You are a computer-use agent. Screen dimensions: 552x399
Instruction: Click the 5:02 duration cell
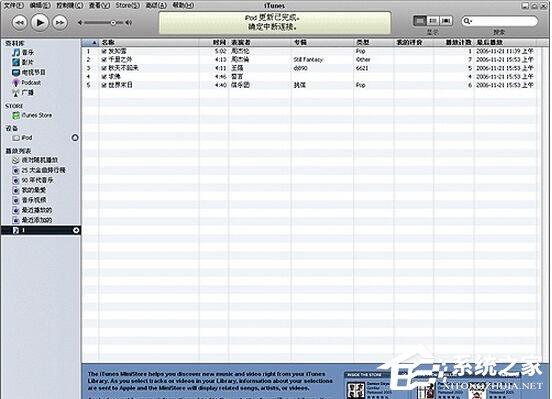click(x=220, y=51)
